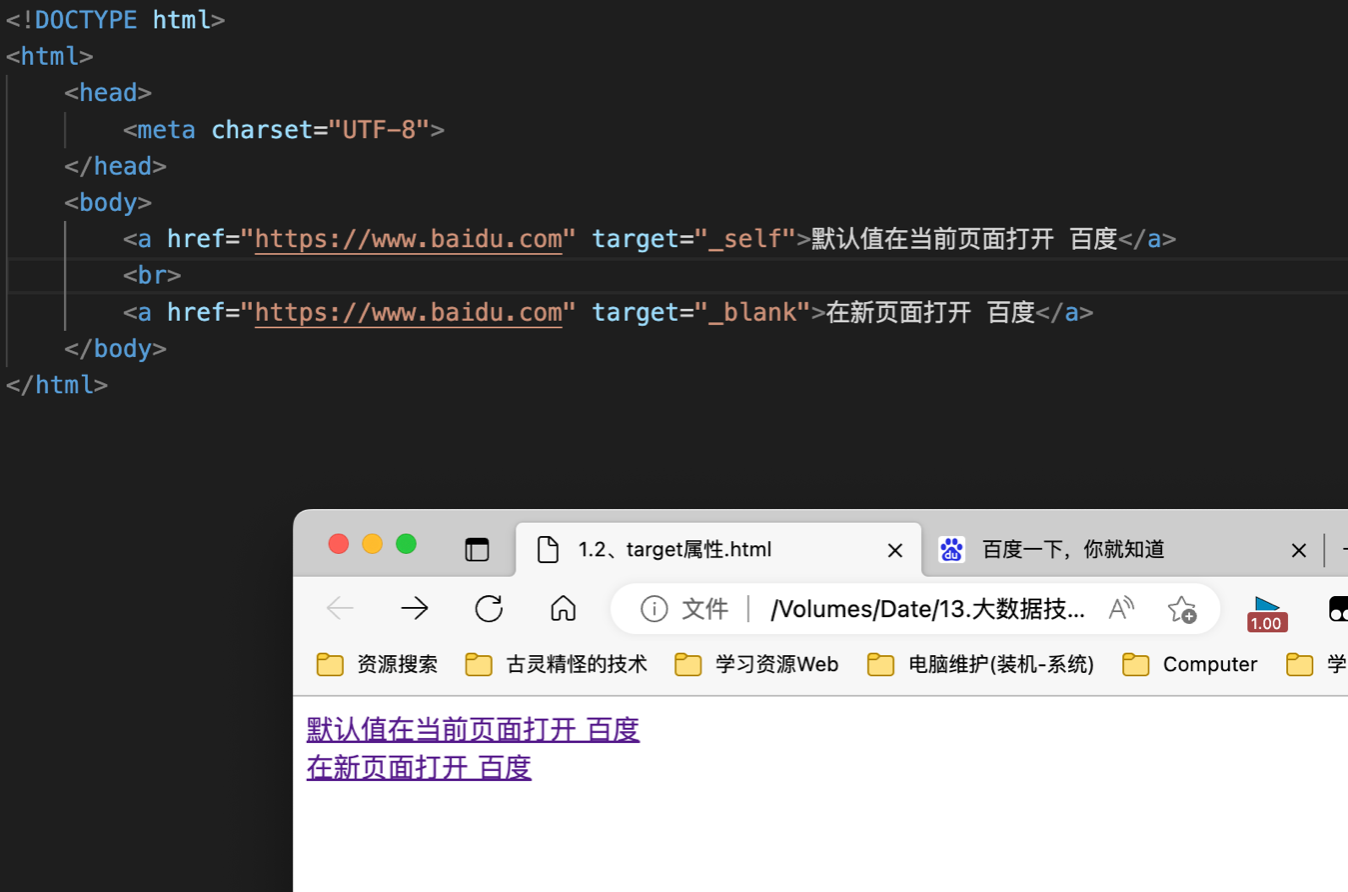Viewport: 1348px width, 892px height.
Task: Click the site info icon in address bar
Action: pos(654,609)
